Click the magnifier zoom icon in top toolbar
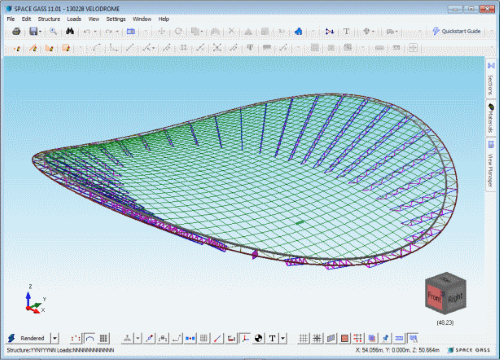The width and height of the screenshot is (500, 360). [53, 32]
